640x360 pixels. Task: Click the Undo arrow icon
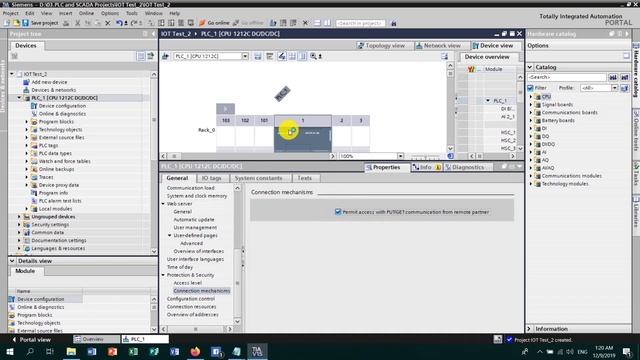[x=119, y=23]
